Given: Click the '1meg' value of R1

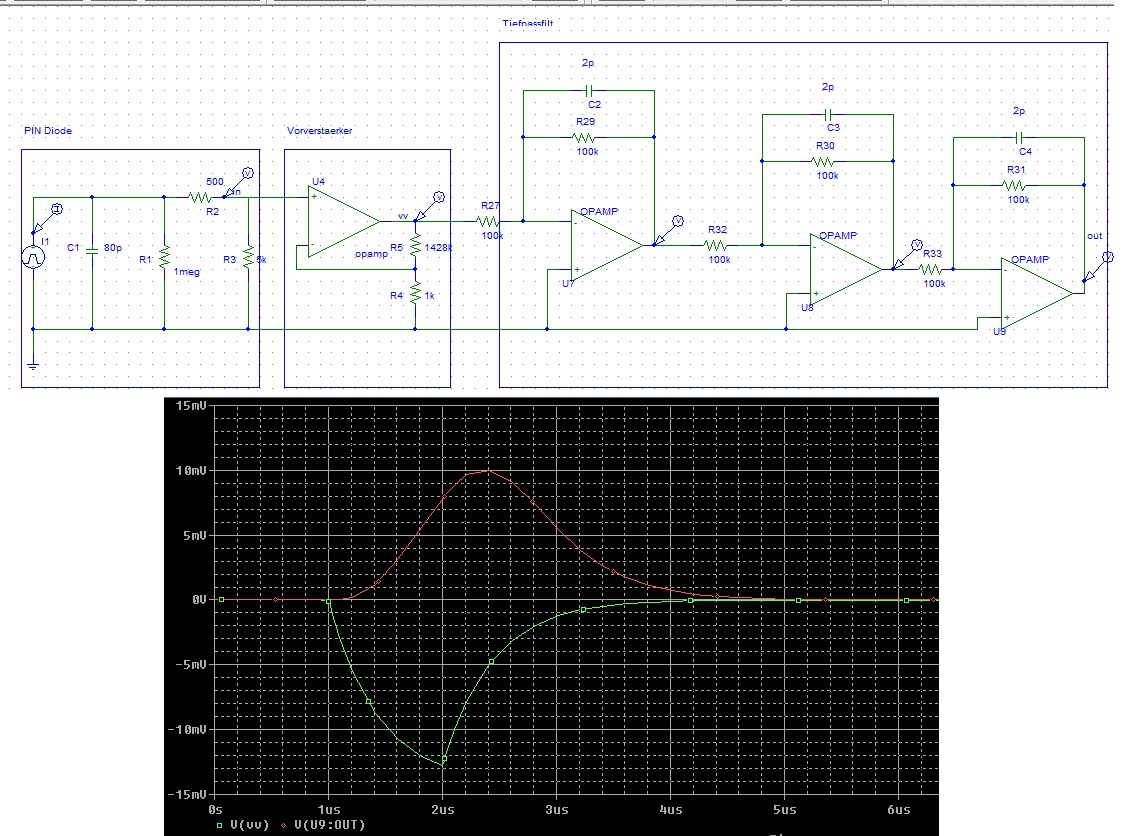Looking at the screenshot, I should [187, 271].
